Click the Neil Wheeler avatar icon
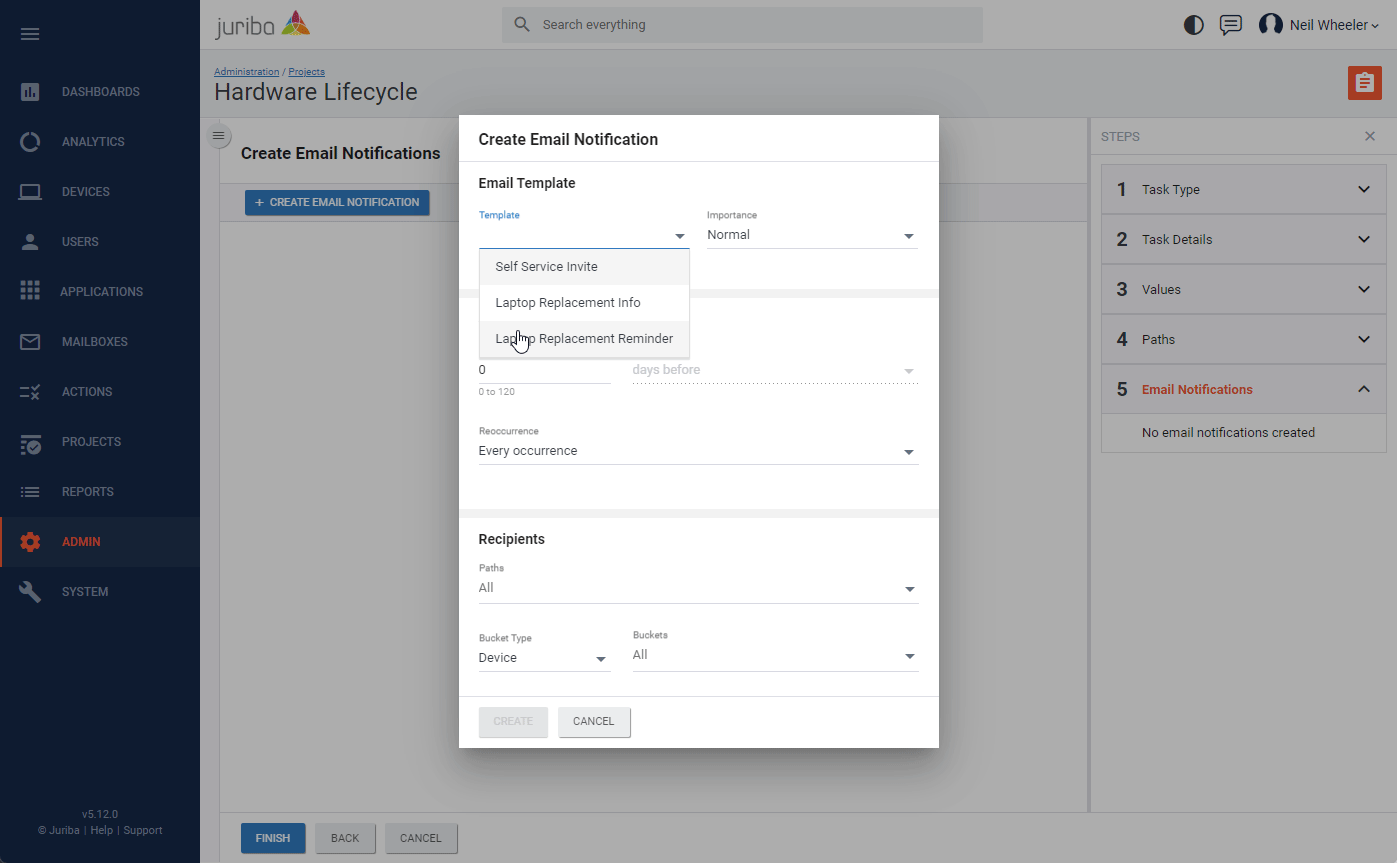1397x863 pixels. click(x=1270, y=25)
